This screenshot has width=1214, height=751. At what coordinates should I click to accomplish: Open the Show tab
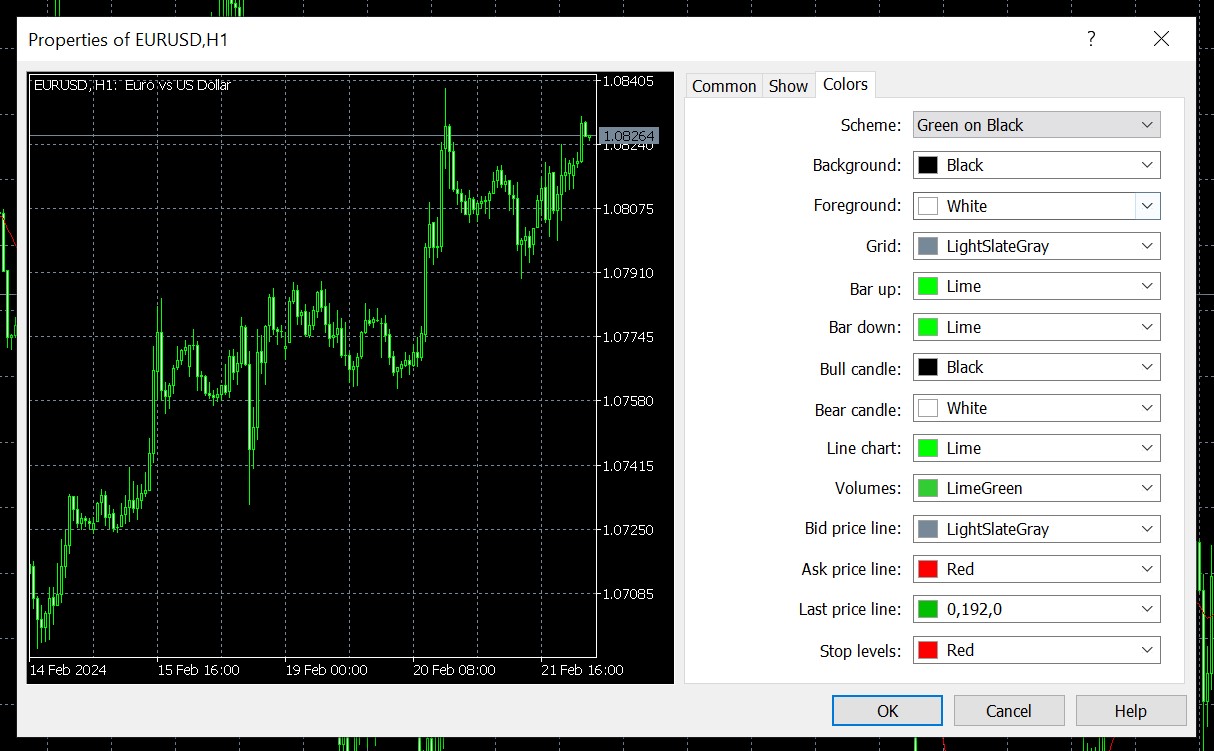788,86
